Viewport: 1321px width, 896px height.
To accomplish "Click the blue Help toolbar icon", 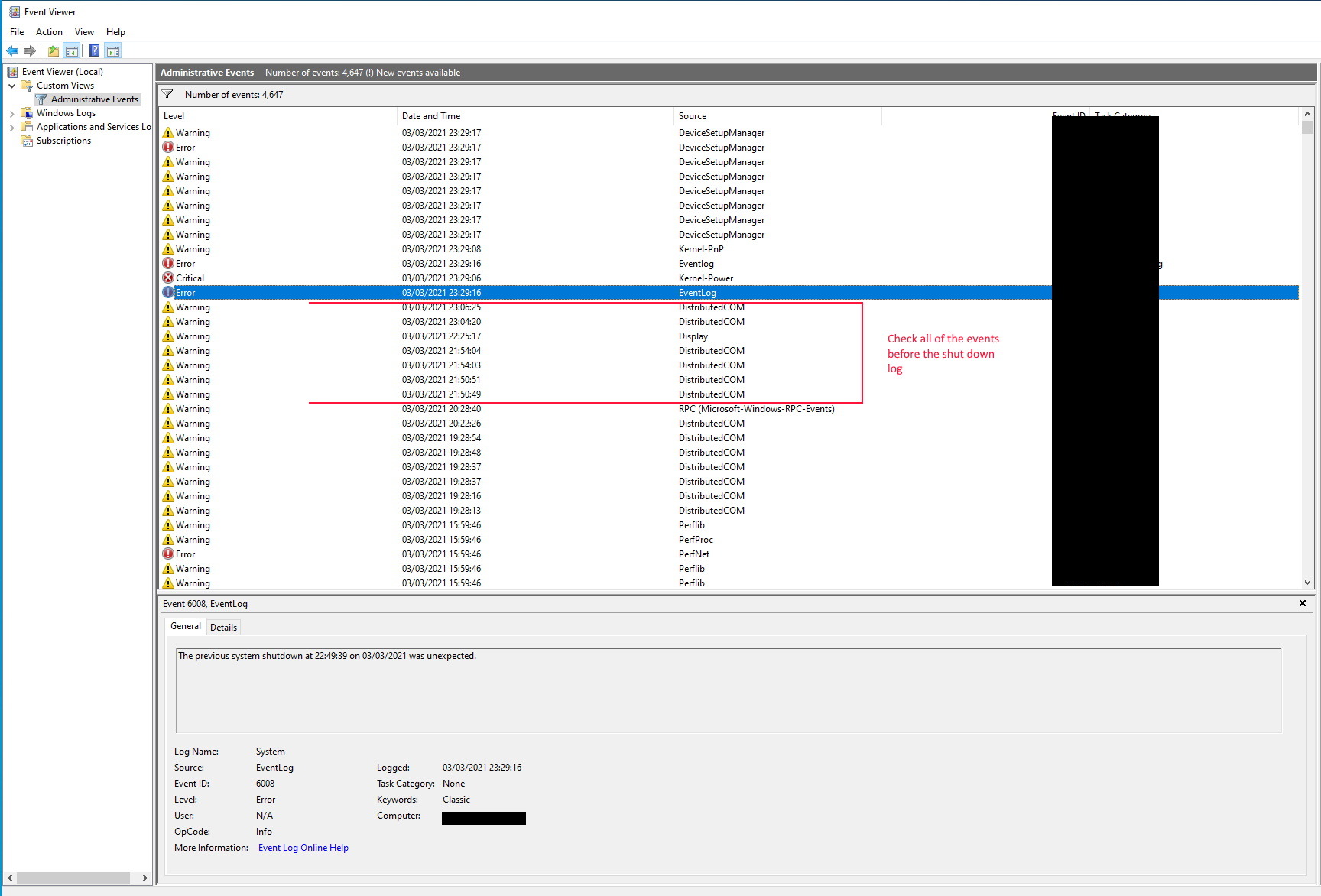I will (94, 51).
